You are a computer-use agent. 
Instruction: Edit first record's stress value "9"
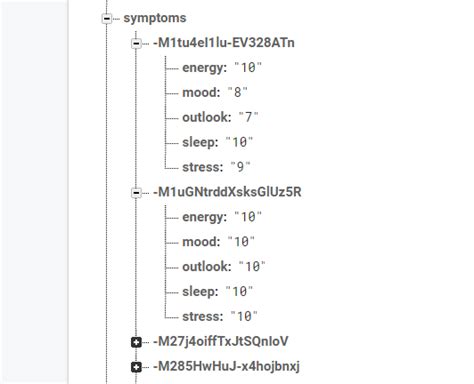click(240, 167)
